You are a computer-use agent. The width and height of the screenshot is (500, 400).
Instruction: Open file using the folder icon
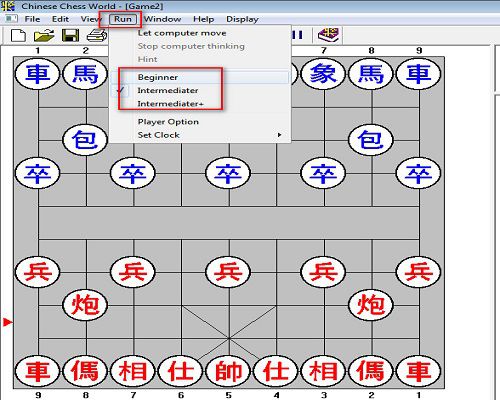(x=44, y=35)
